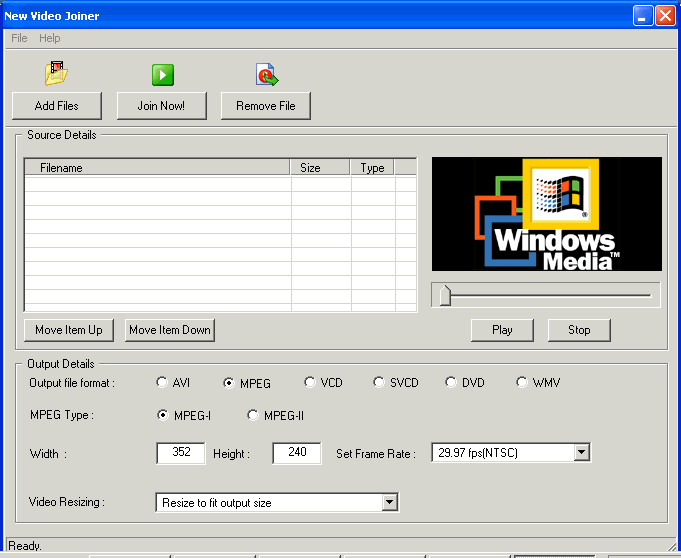Open the File menu
Screen dimensions: 681x558
tap(19, 38)
